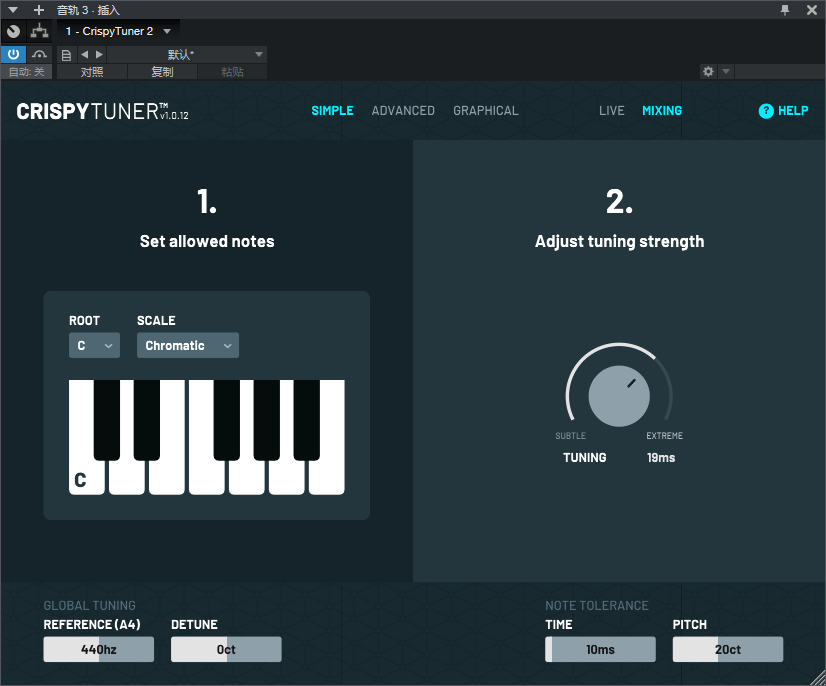Open the CrispyTuner 2 insert selector dropdown
The width and height of the screenshot is (826, 686).
[x=119, y=31]
